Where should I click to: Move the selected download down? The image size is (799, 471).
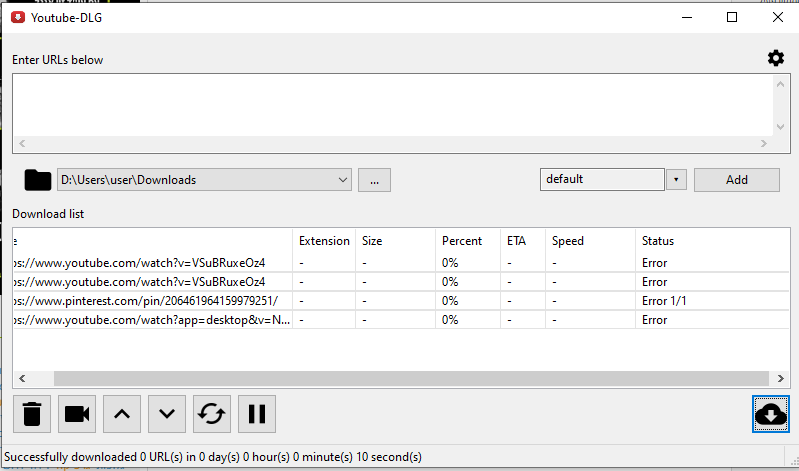click(x=167, y=414)
